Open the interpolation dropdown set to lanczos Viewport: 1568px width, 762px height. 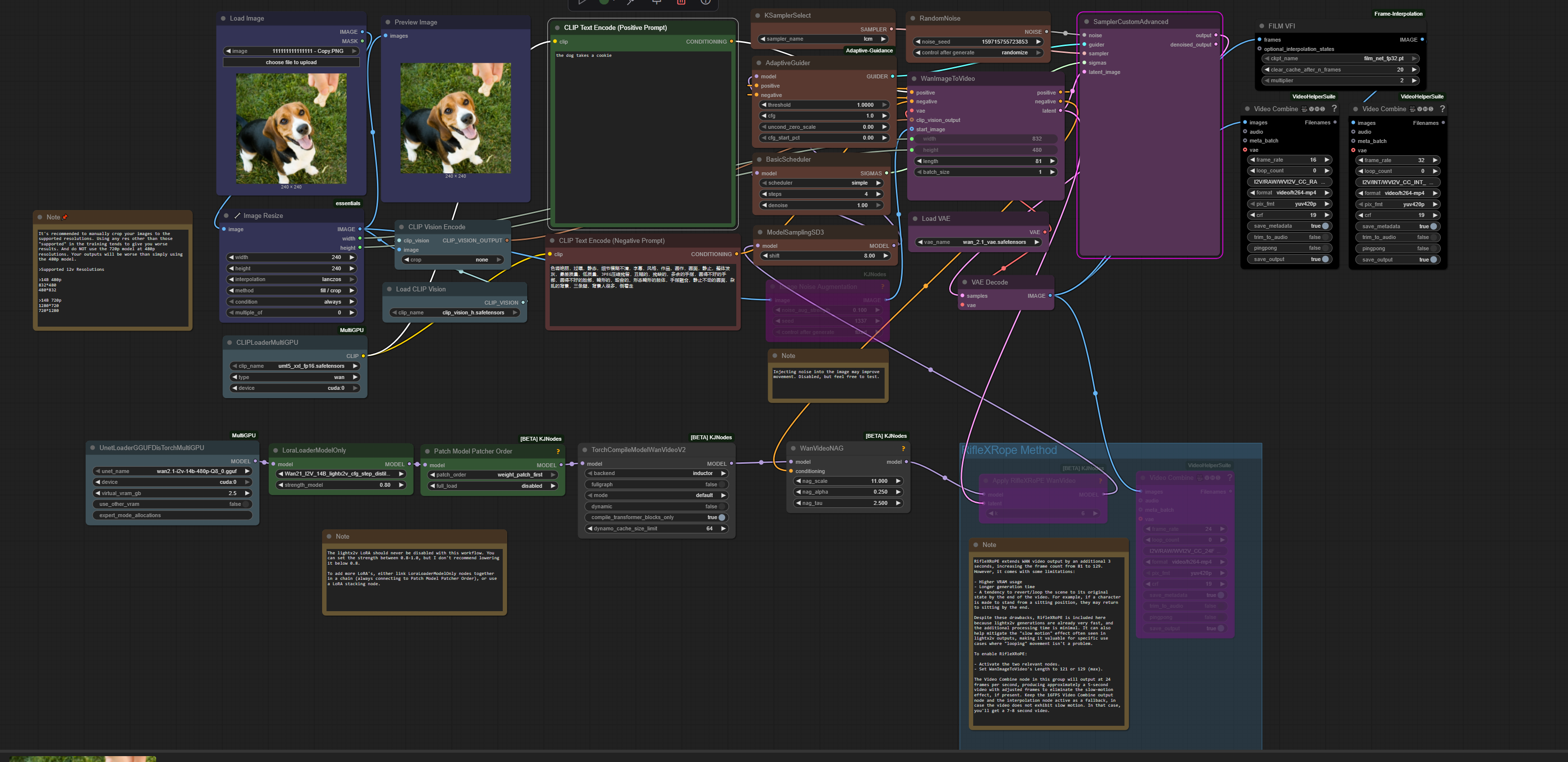pos(291,280)
